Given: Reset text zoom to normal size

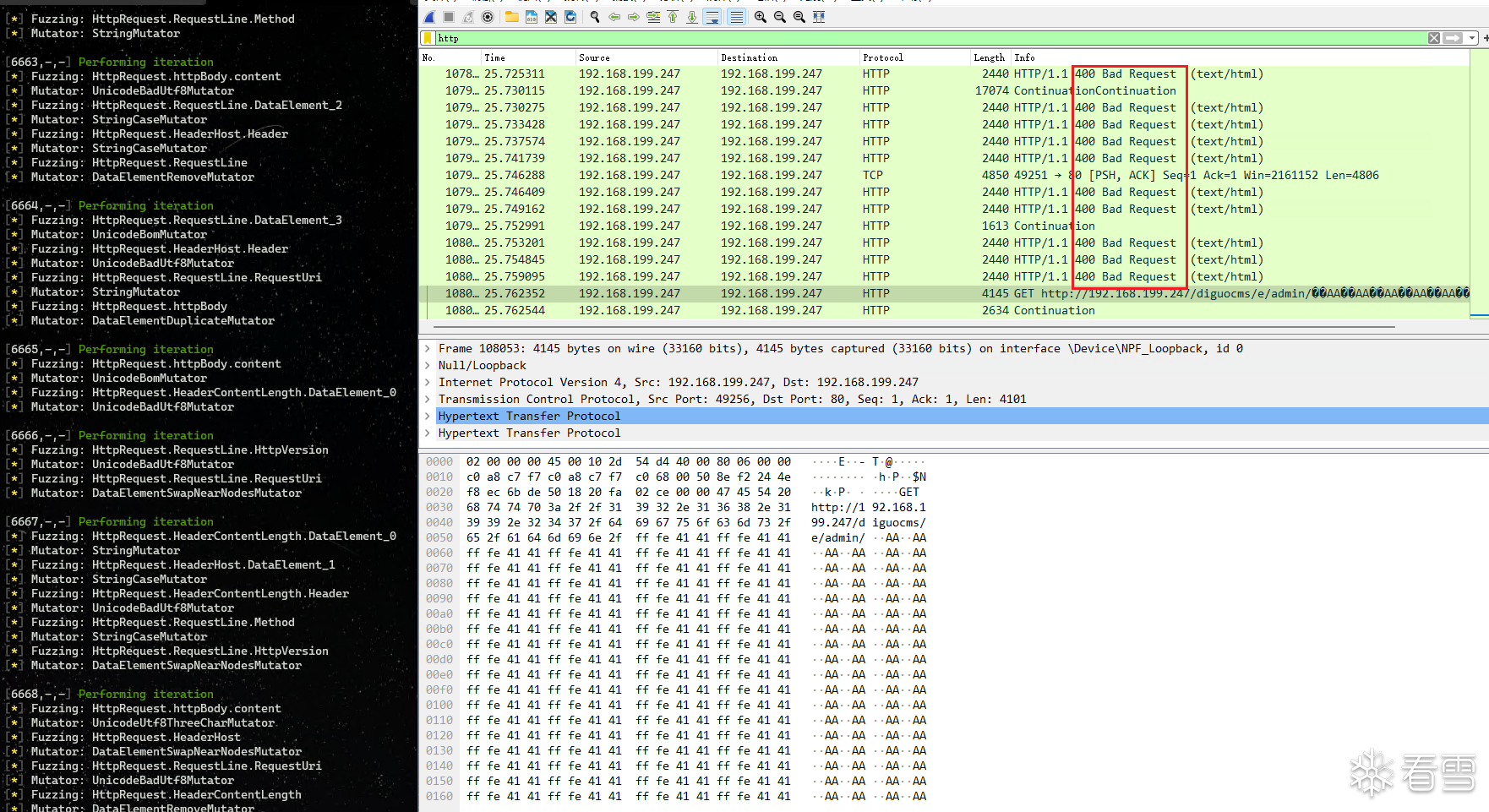Looking at the screenshot, I should tap(799, 17).
